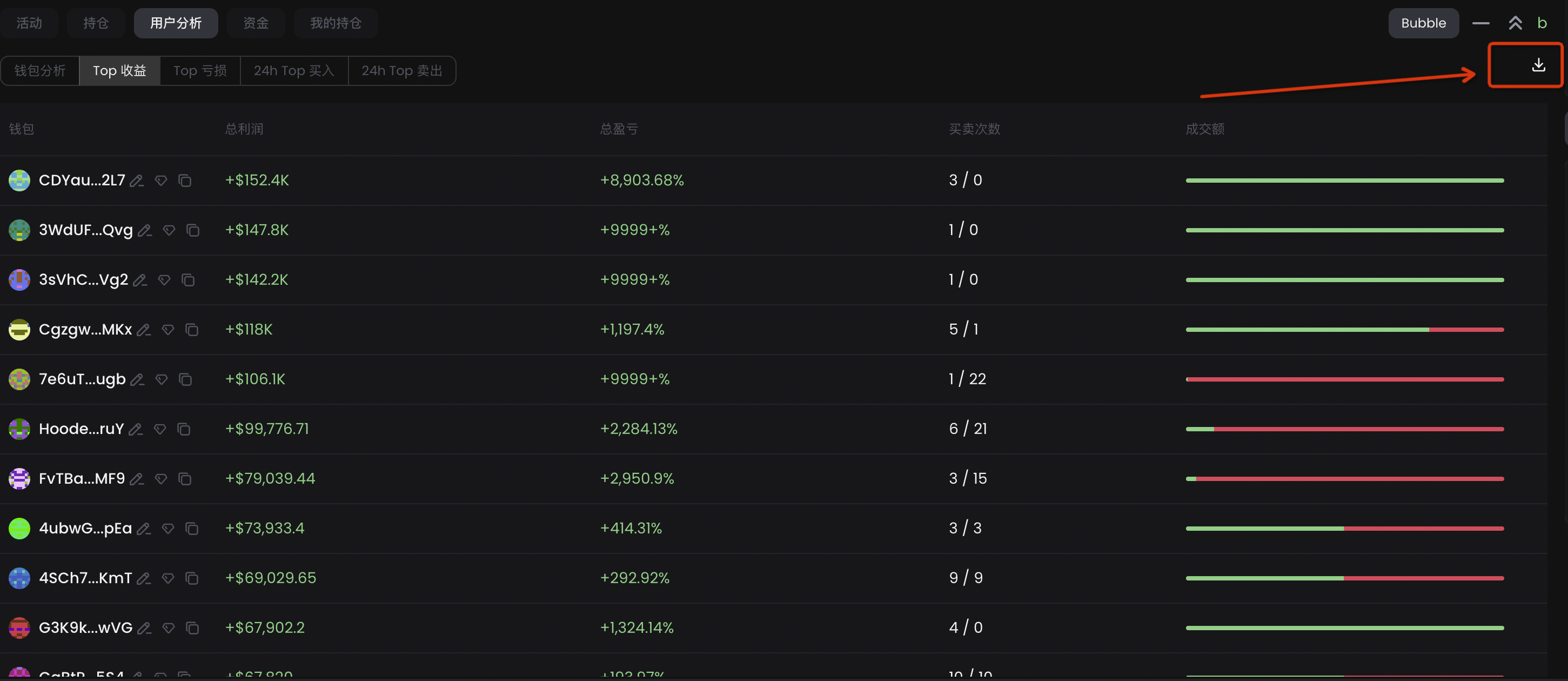Click tag icon beside 3sVhC...Vg2
The height and width of the screenshot is (681, 1568).
[x=164, y=280]
